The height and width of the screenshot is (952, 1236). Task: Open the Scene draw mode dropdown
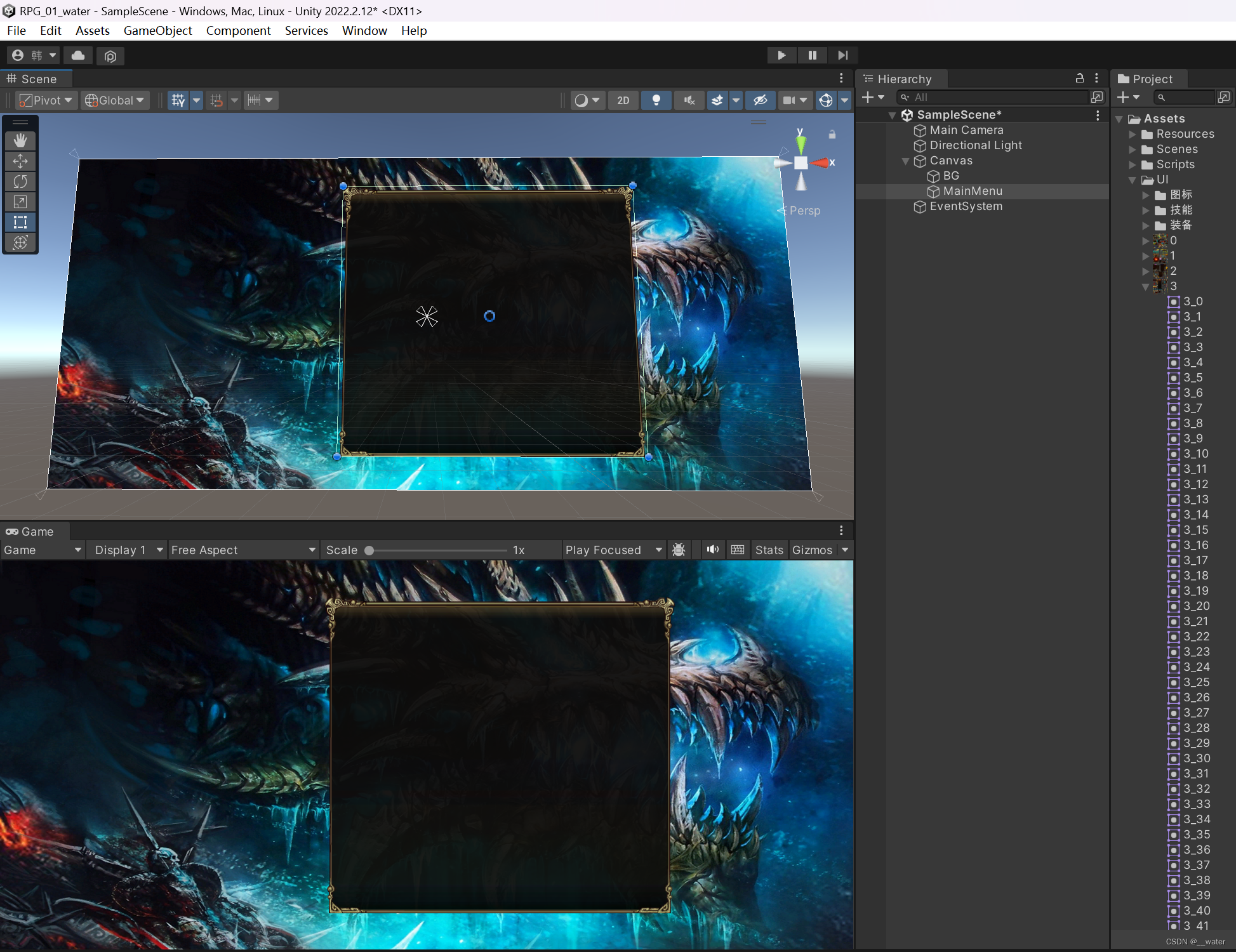coord(587,100)
